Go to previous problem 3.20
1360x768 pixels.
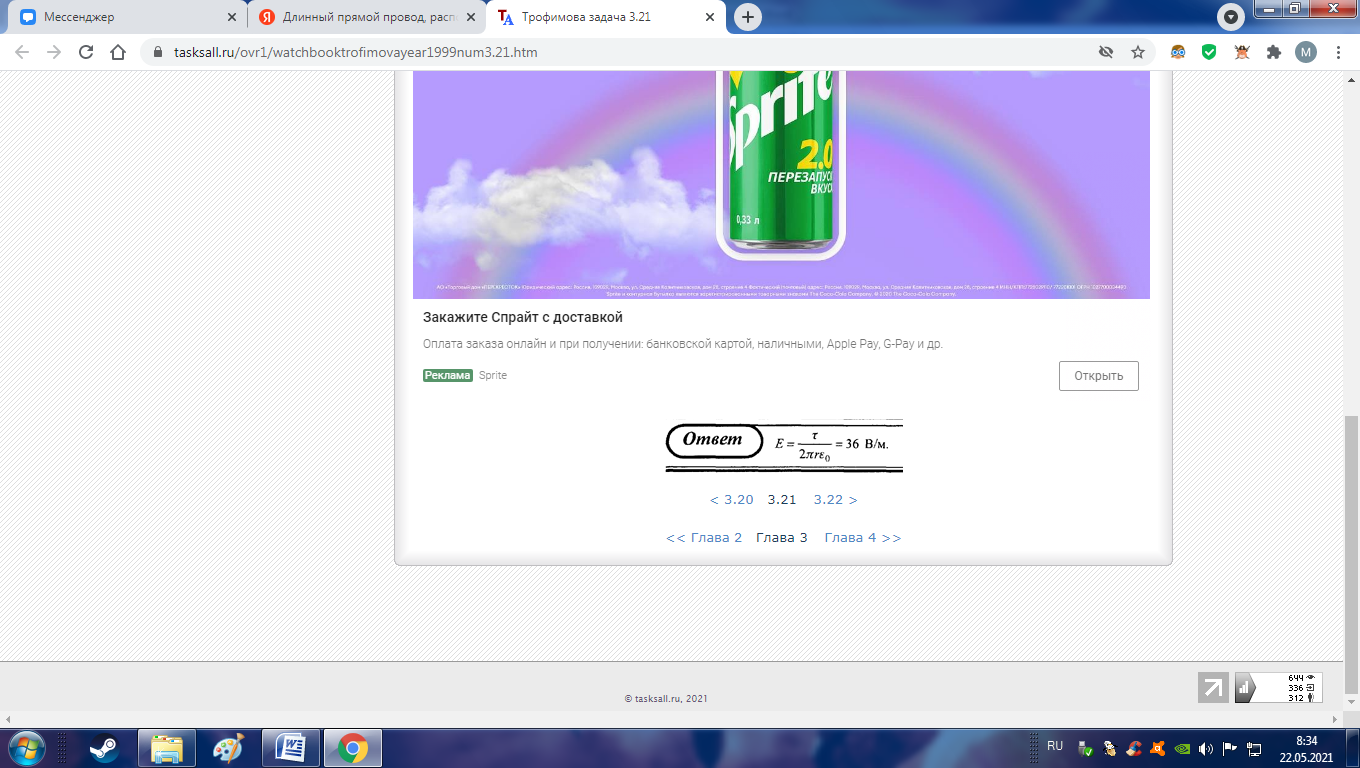(x=731, y=499)
